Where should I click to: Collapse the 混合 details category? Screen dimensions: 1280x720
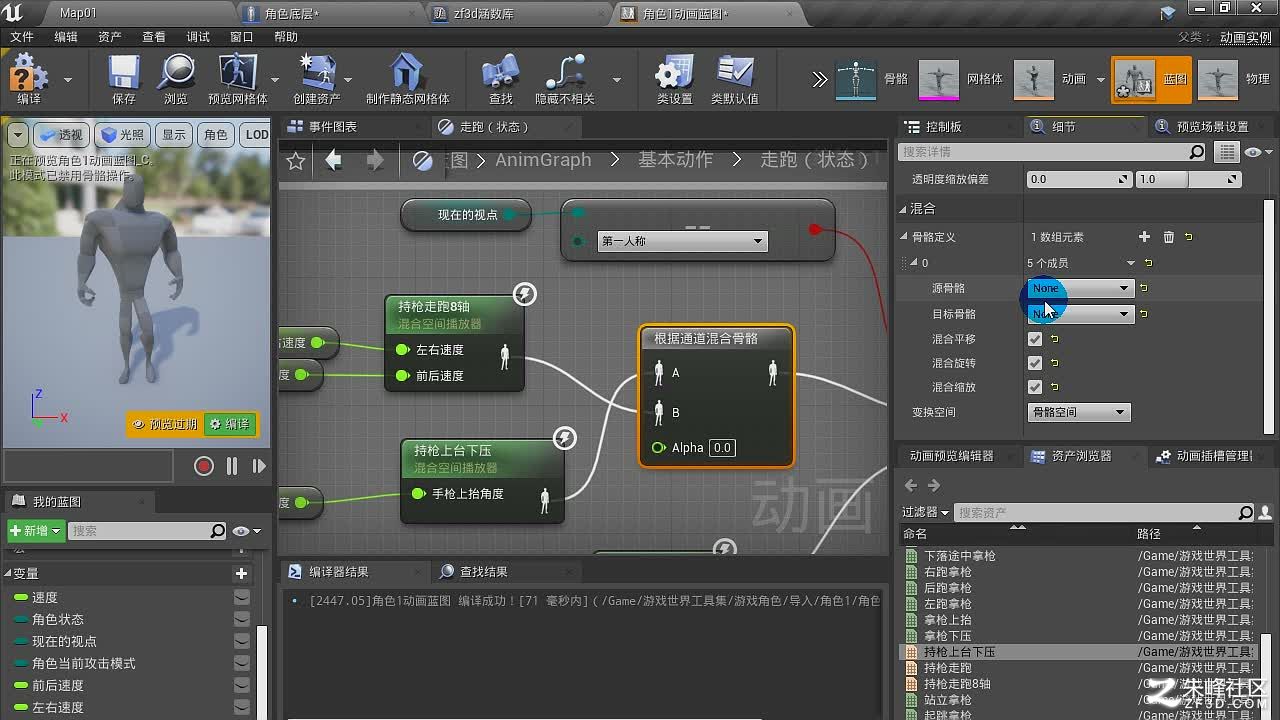pos(903,209)
